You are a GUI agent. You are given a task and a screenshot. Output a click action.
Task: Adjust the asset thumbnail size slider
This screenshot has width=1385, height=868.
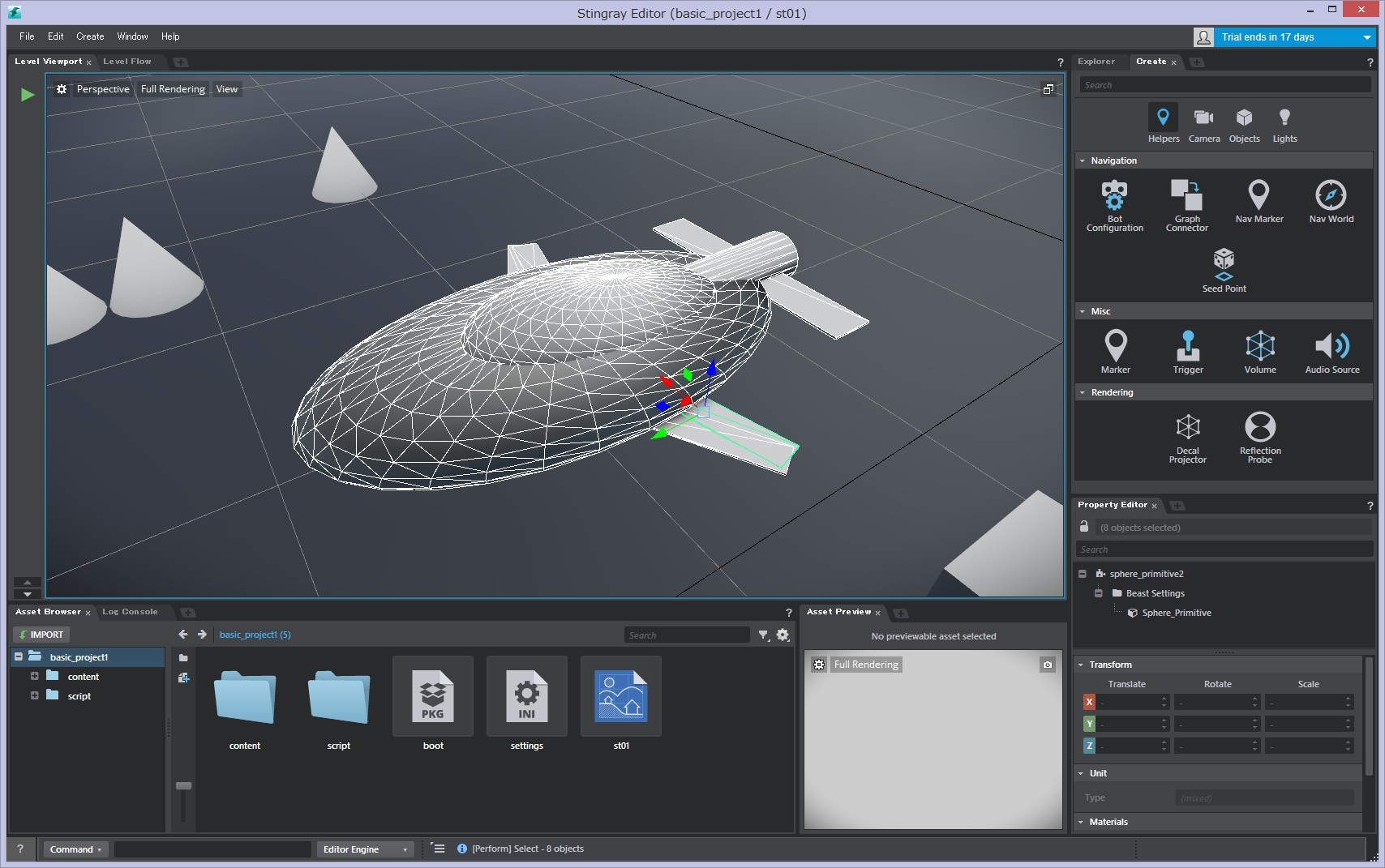pyautogui.click(x=184, y=786)
